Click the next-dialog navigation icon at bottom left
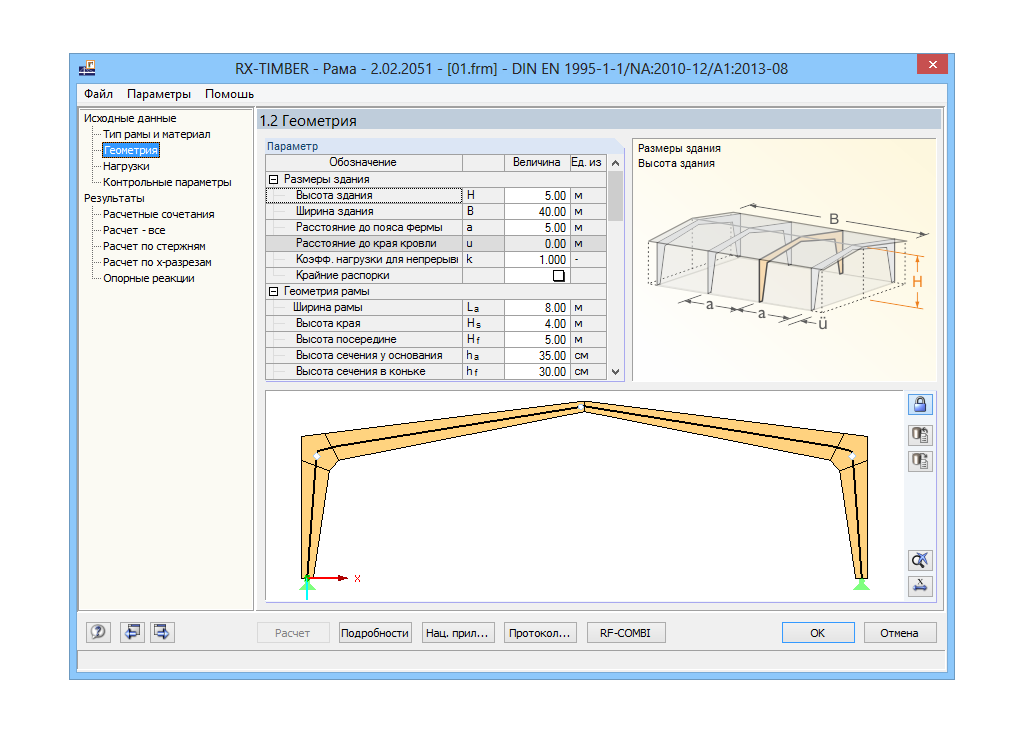This screenshot has width=1024, height=733. (162, 632)
